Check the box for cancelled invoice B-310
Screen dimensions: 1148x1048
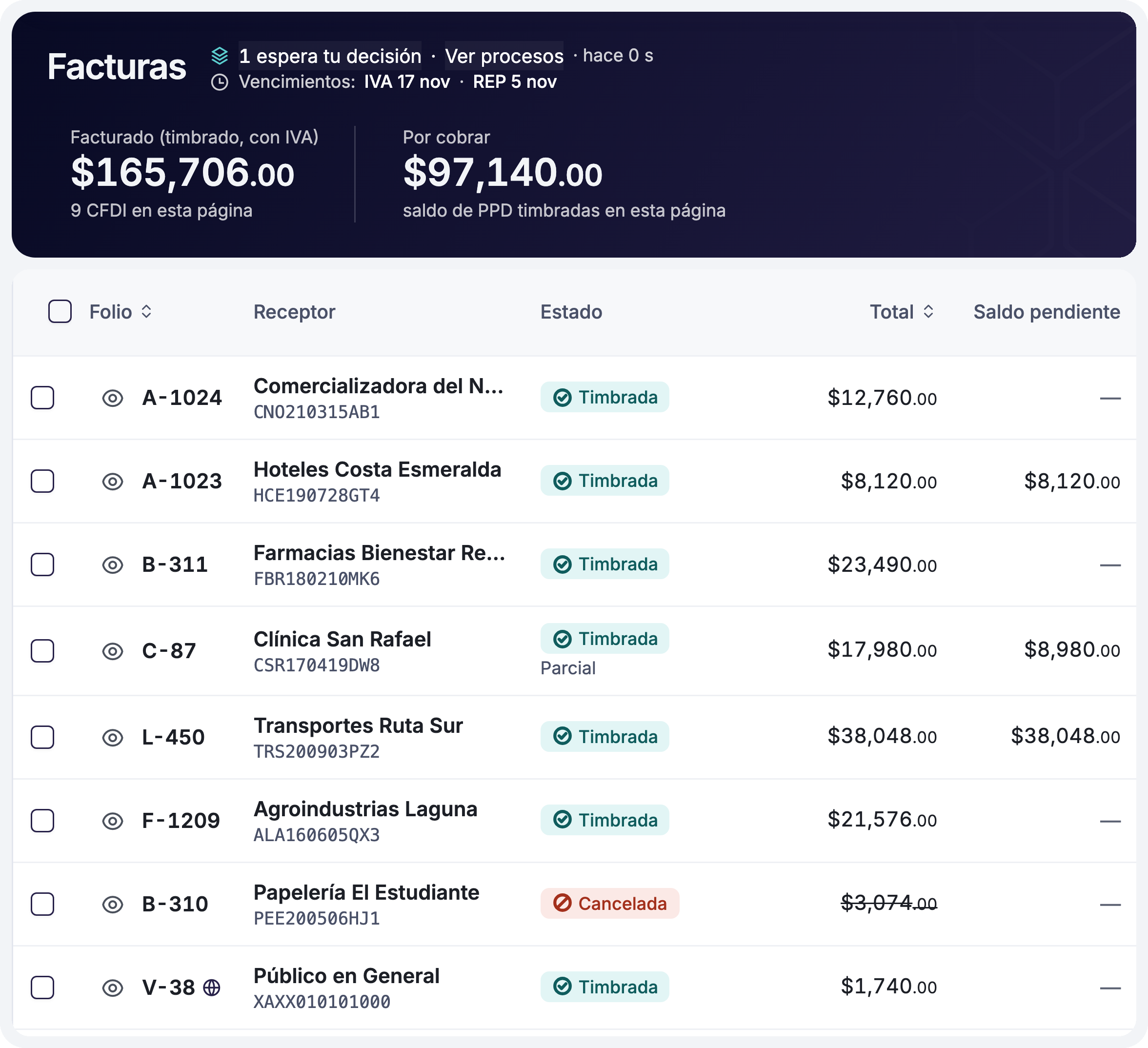pyautogui.click(x=43, y=904)
